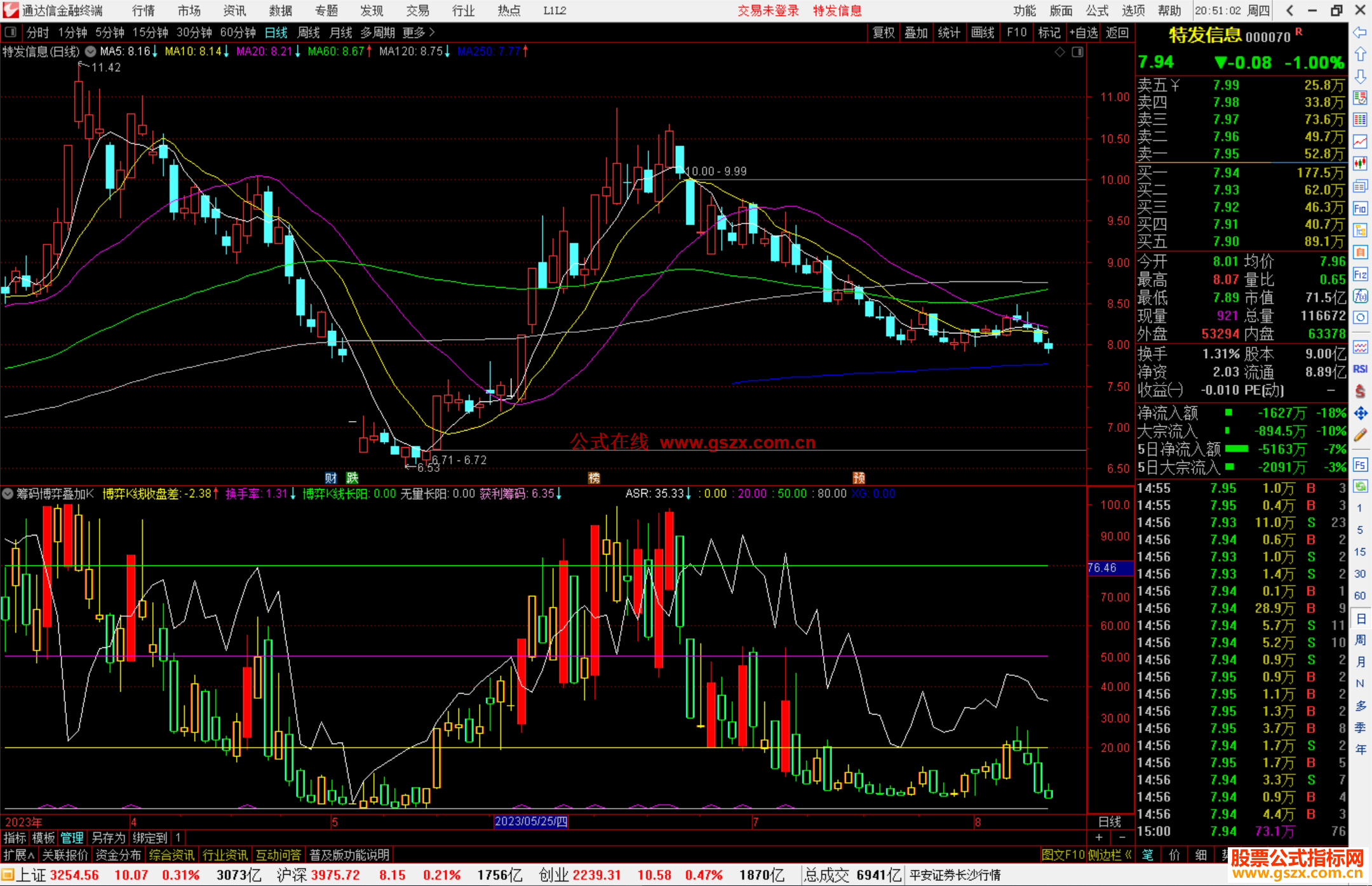The image size is (1372, 886).
Task: Switch to the 周线 period tab
Action: coord(308,32)
